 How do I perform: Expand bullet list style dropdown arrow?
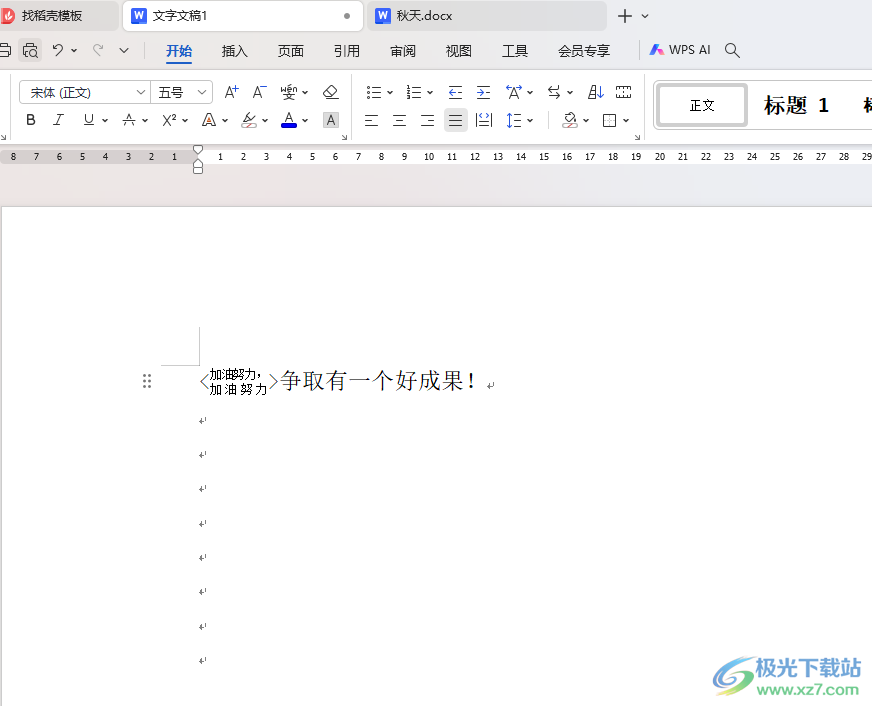pos(390,92)
